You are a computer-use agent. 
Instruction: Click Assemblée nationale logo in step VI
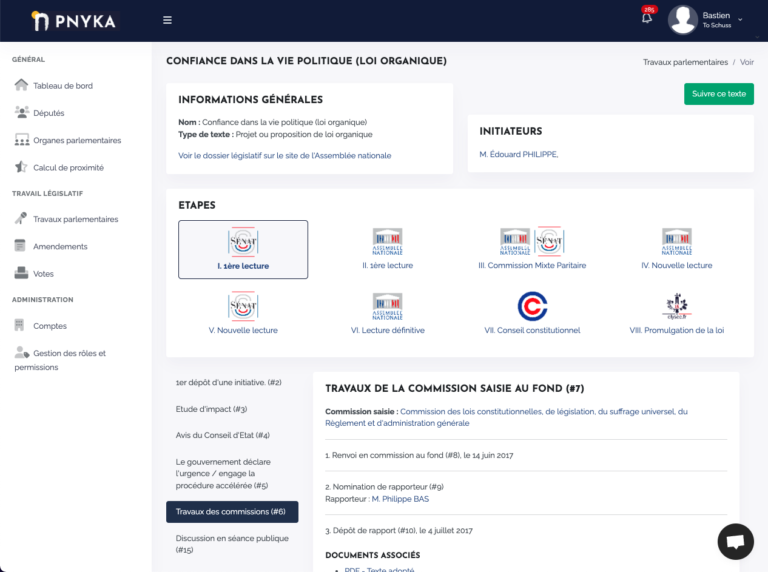[x=387, y=307]
